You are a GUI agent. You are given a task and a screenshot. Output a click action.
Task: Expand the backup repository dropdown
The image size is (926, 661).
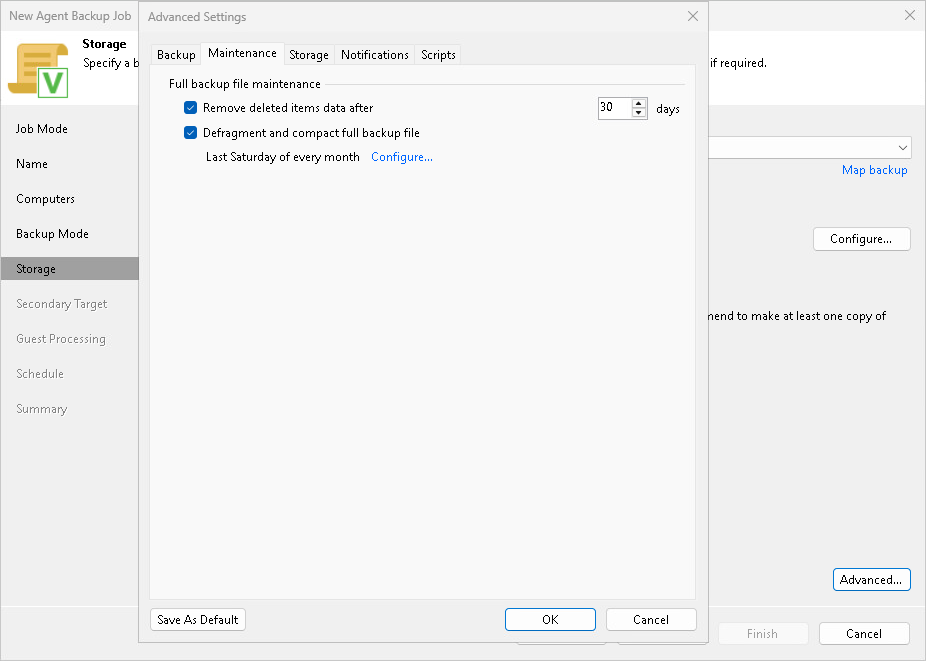point(902,148)
